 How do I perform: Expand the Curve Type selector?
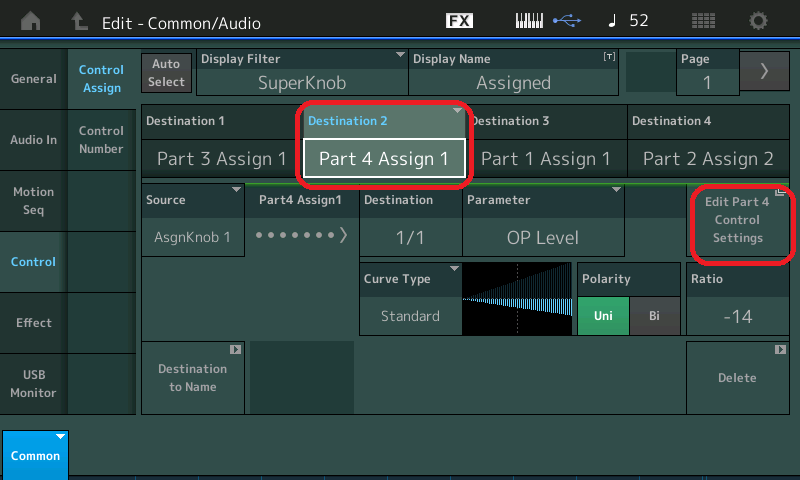(x=410, y=300)
